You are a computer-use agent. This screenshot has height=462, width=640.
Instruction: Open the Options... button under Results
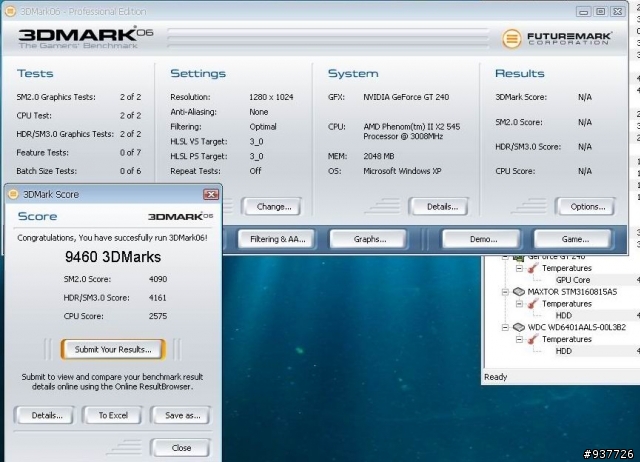586,207
